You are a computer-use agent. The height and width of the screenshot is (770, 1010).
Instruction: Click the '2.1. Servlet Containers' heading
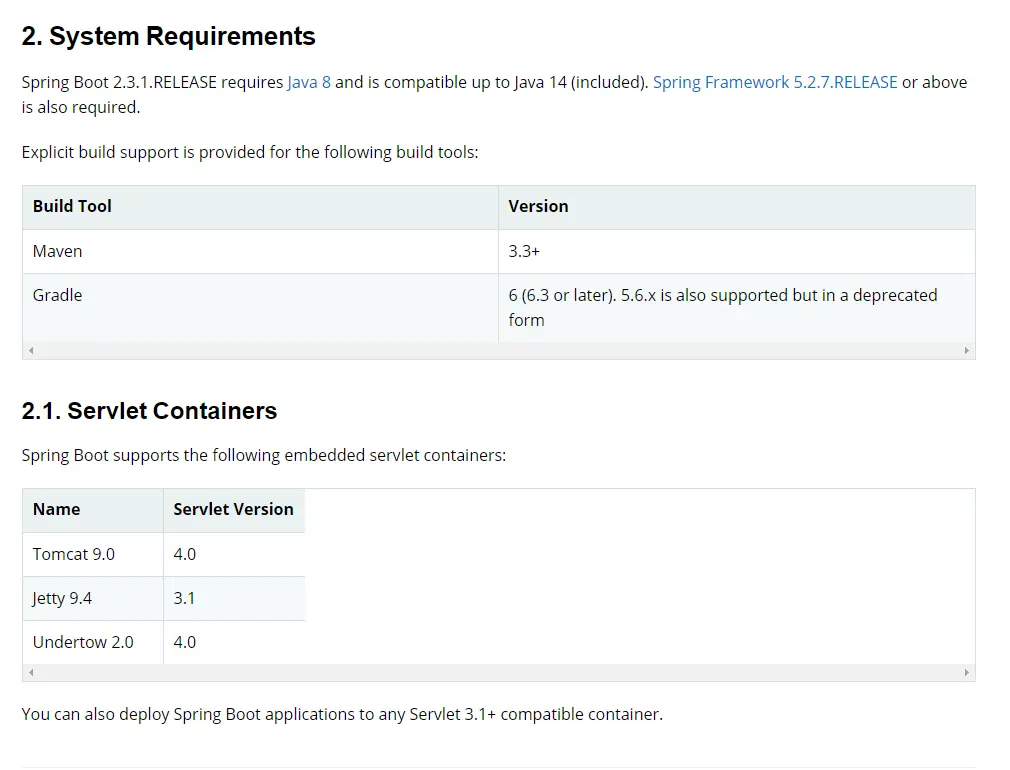149,411
